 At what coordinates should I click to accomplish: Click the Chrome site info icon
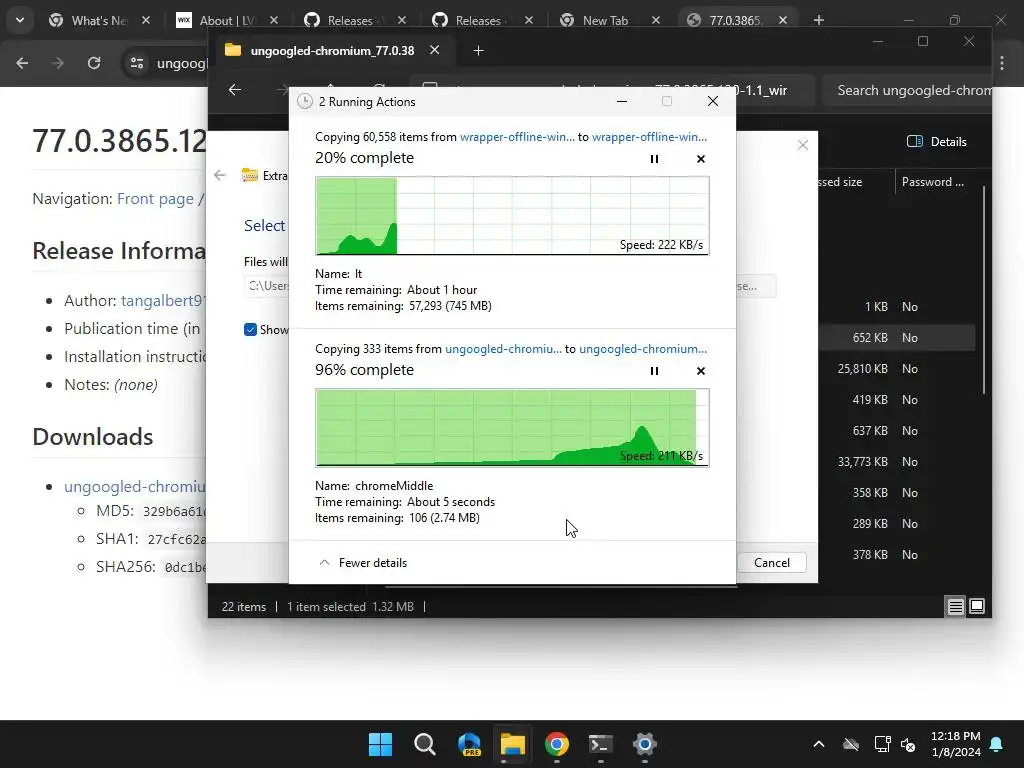click(137, 63)
